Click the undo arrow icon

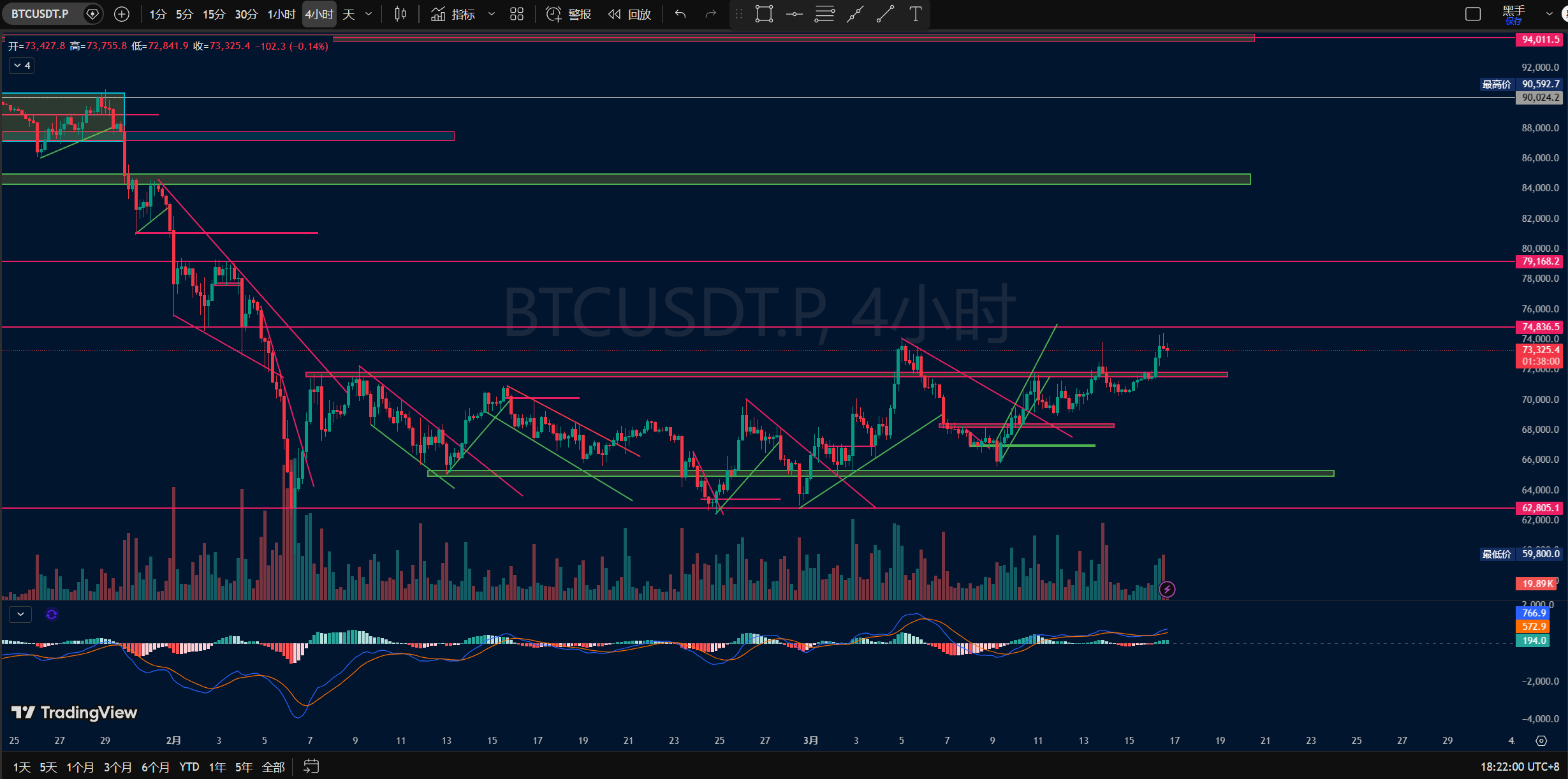[x=680, y=14]
